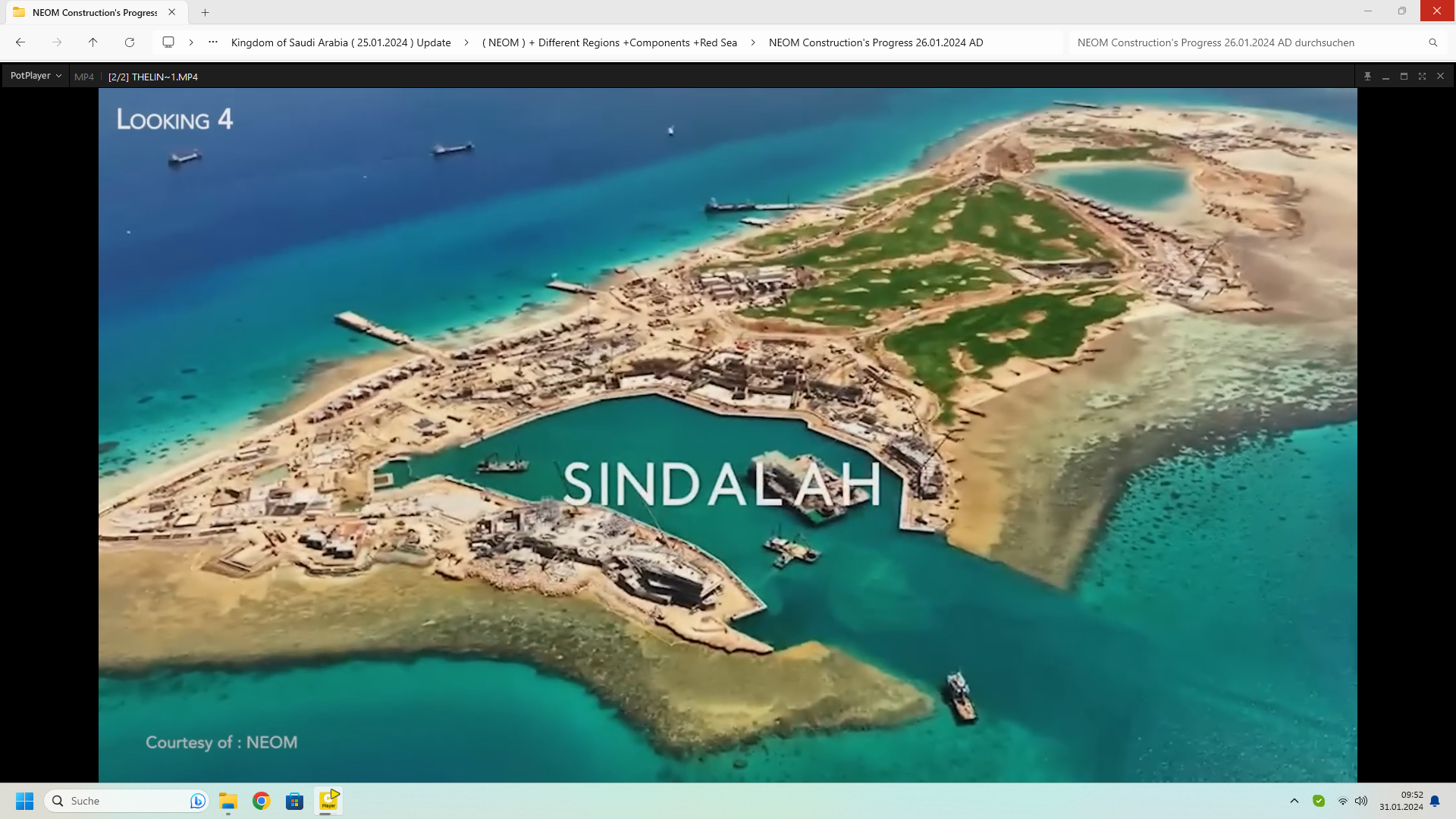Pin PotPlayer window on top

(1367, 77)
